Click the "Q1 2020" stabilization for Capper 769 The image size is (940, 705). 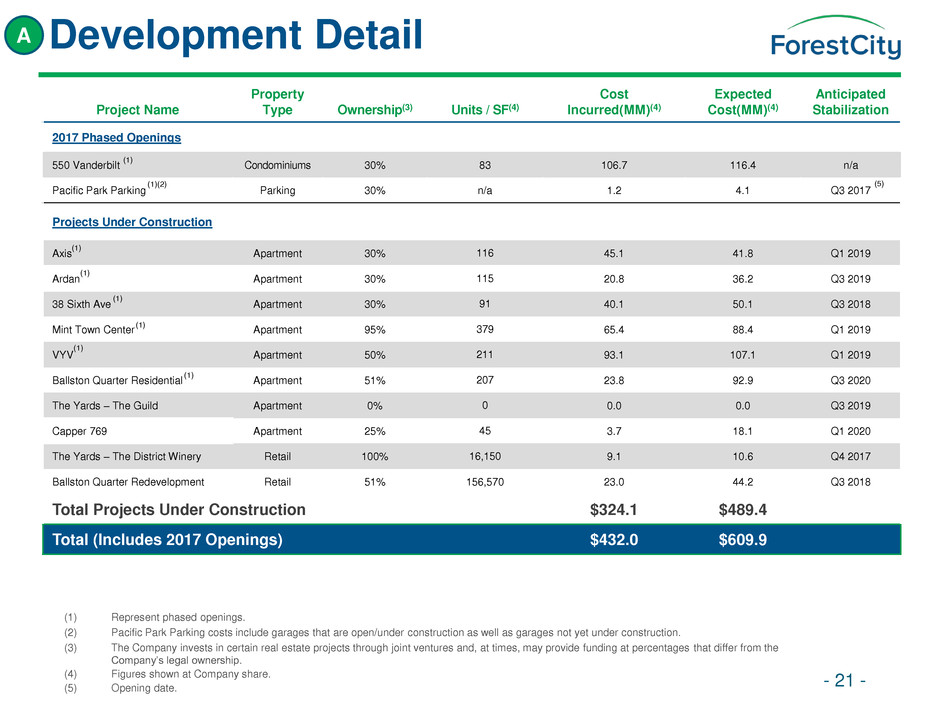click(850, 431)
